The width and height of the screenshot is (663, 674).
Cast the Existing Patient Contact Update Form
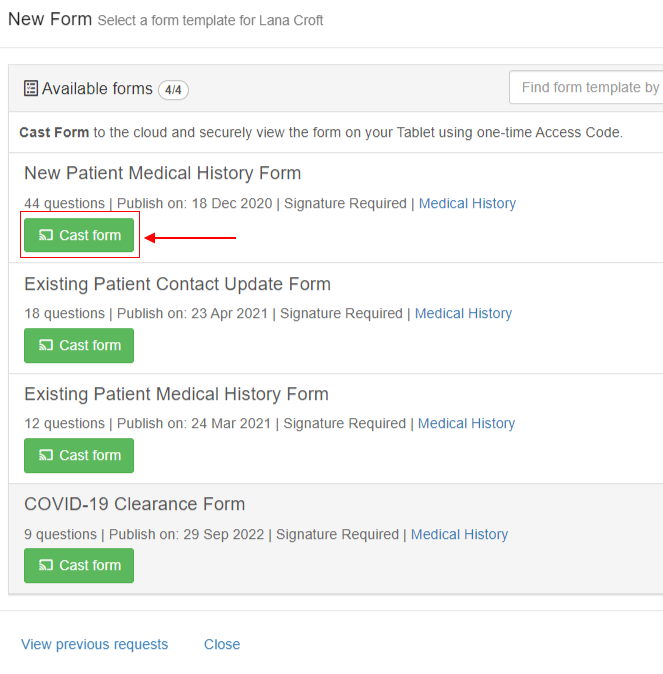pos(79,345)
